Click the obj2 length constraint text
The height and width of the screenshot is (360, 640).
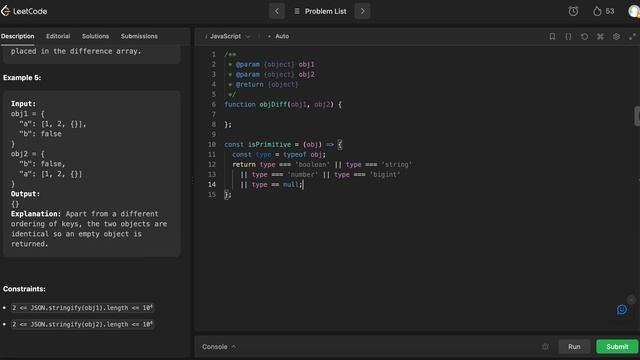coord(82,324)
